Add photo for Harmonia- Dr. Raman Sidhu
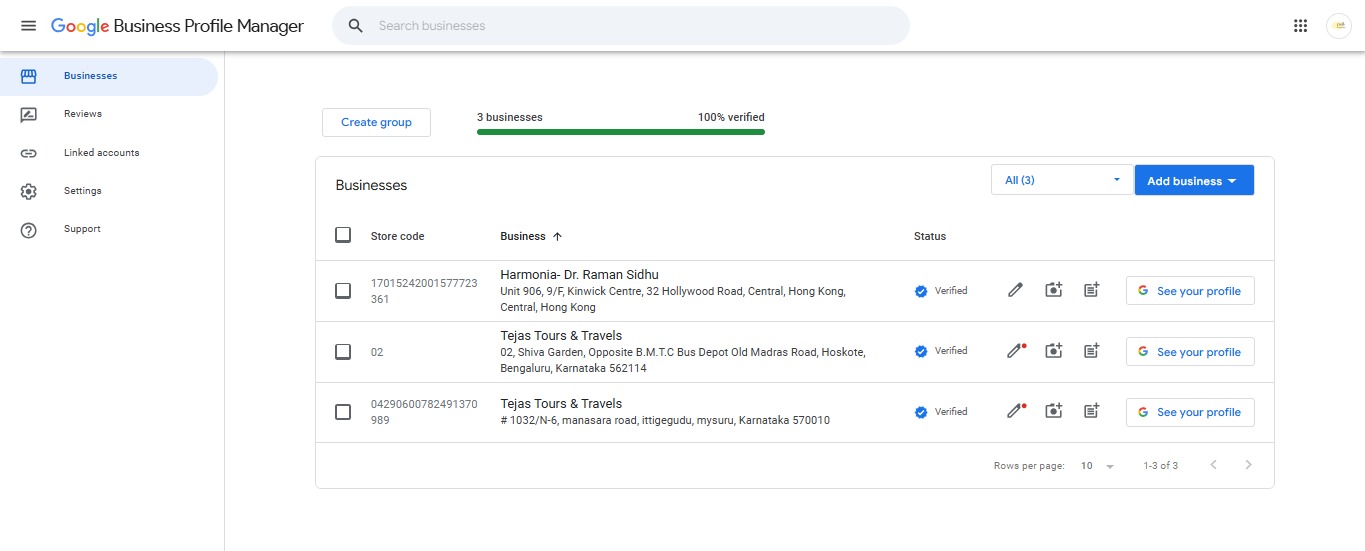Image resolution: width=1365 pixels, height=551 pixels. tap(1053, 291)
